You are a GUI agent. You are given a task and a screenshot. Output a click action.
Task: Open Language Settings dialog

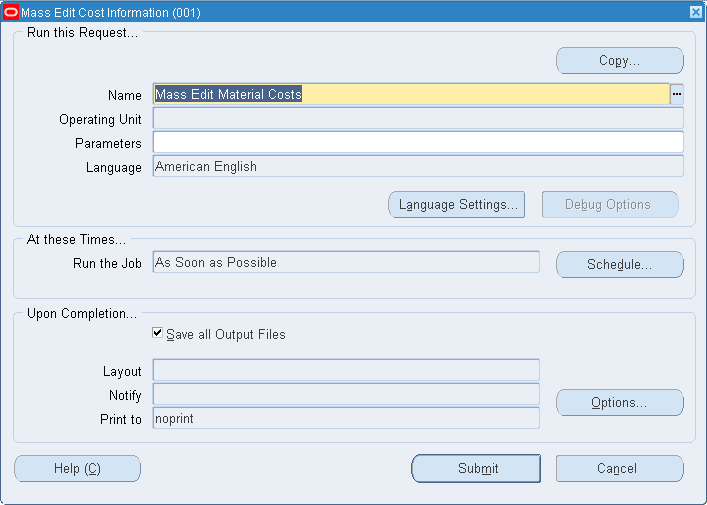coord(456,205)
